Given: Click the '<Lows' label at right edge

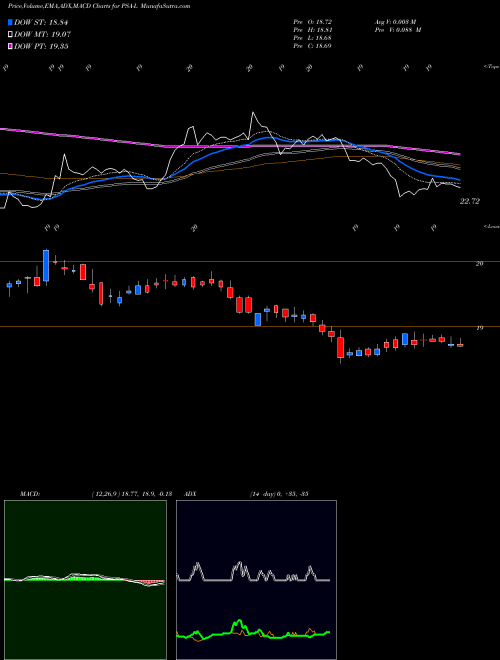Looking at the screenshot, I should (x=491, y=226).
